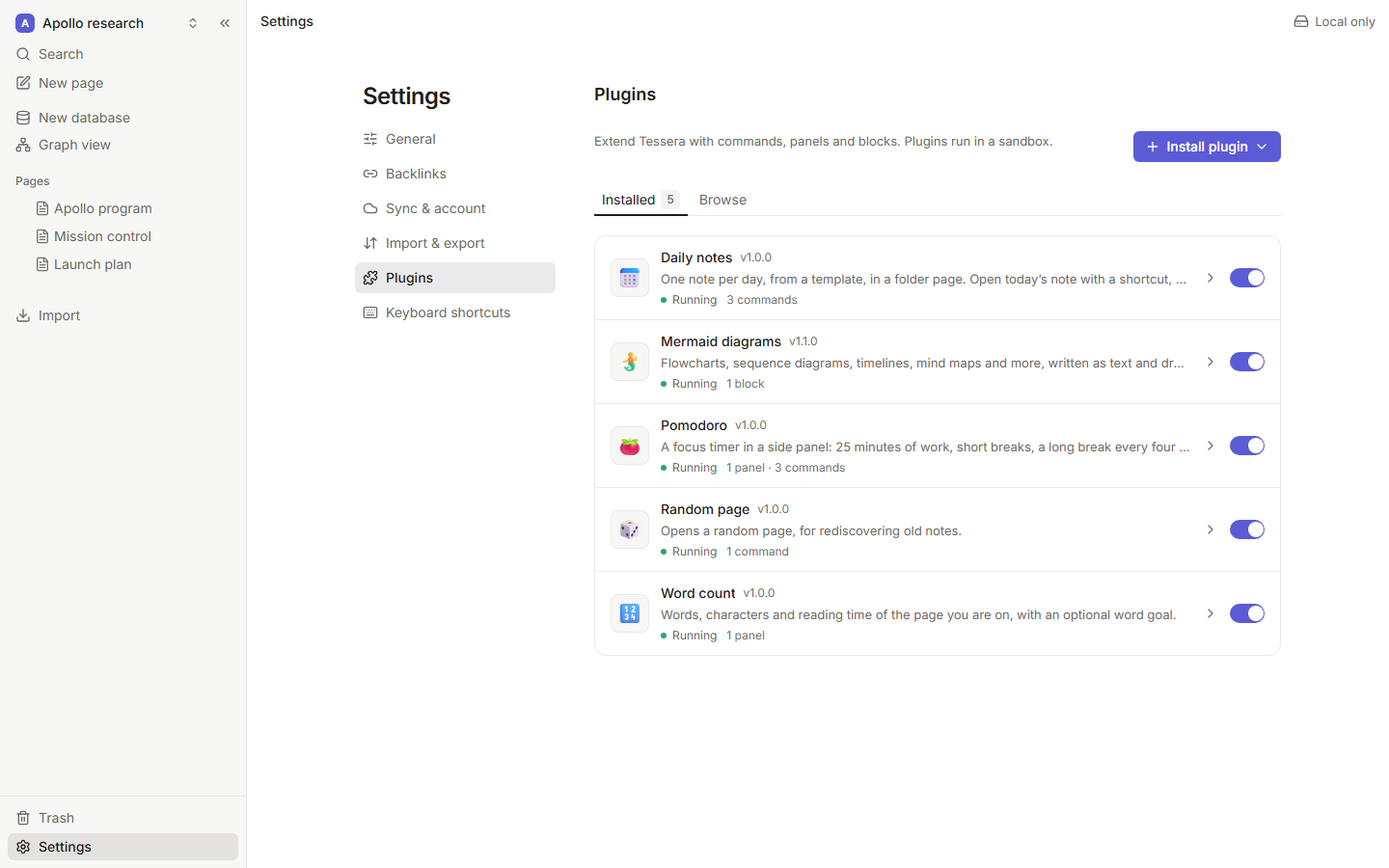Toggle the Word count plugin off

click(1247, 613)
